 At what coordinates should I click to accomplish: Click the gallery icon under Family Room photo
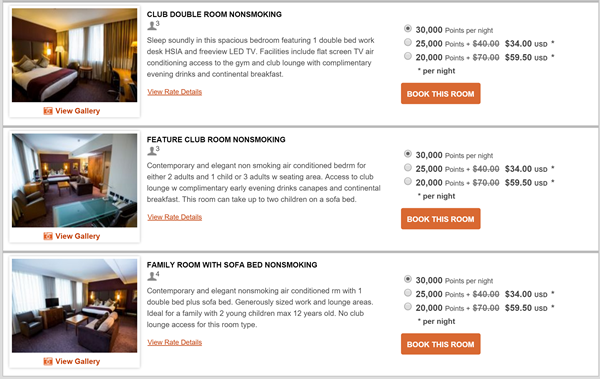[x=48, y=361]
